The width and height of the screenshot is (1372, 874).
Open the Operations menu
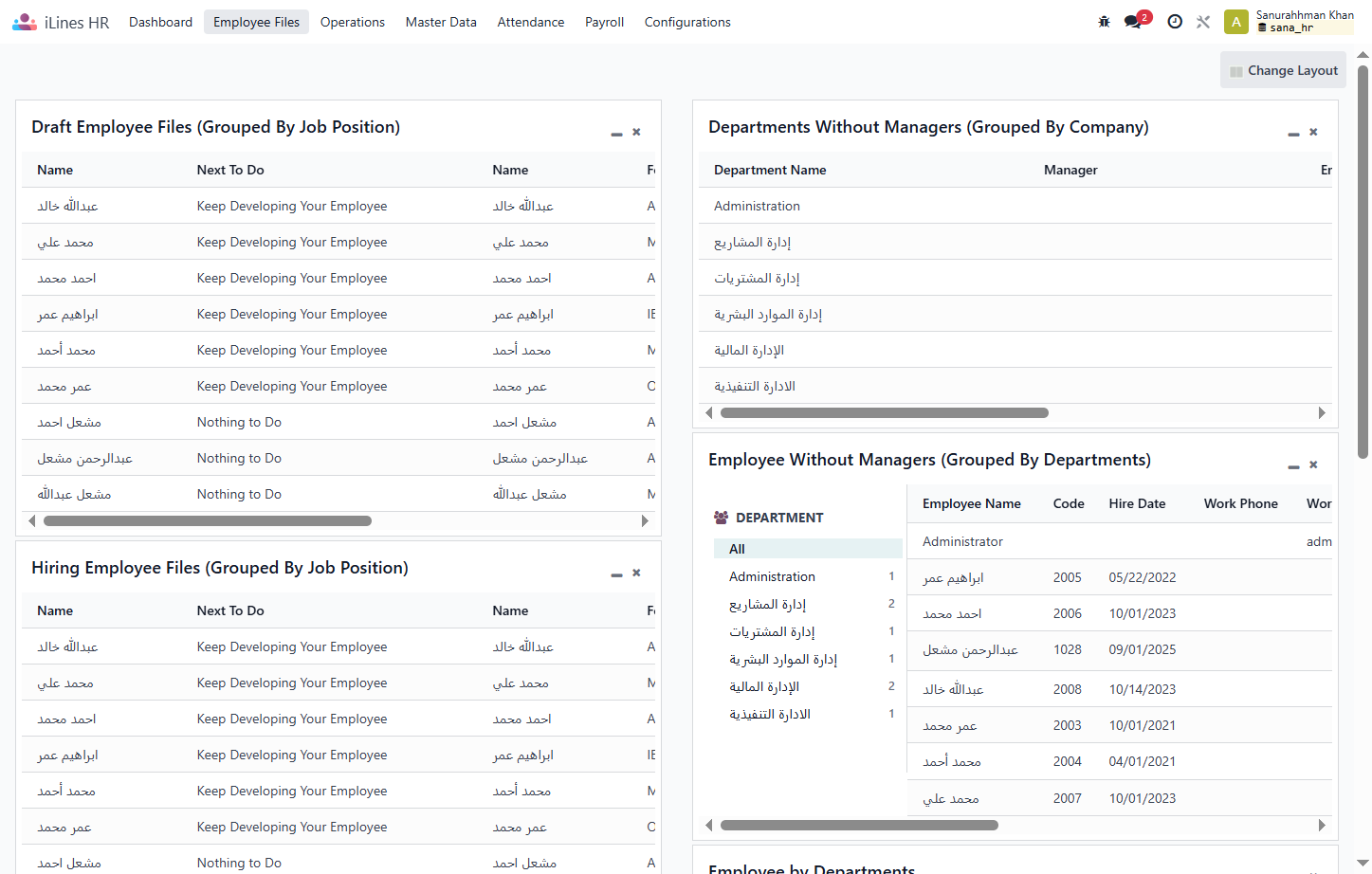353,22
